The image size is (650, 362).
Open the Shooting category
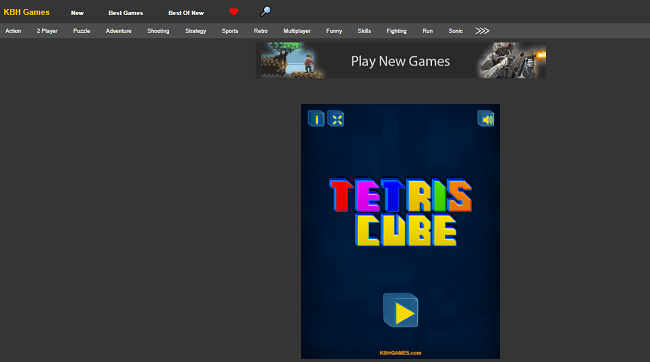(158, 31)
